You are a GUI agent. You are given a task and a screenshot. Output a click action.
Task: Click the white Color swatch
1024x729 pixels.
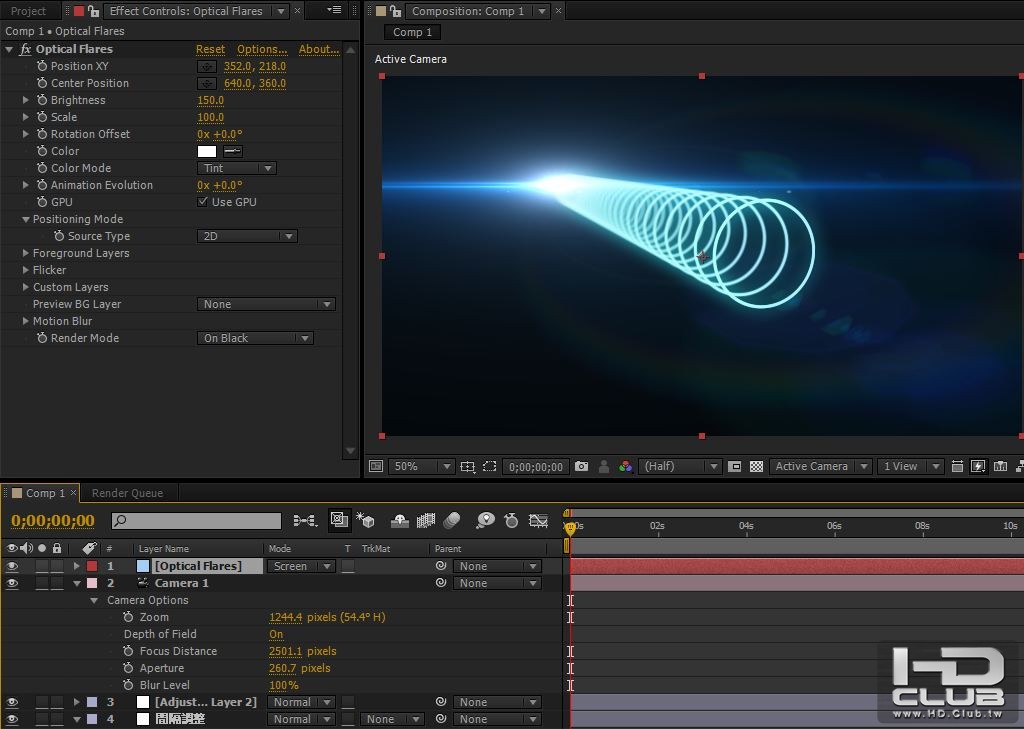pos(207,151)
